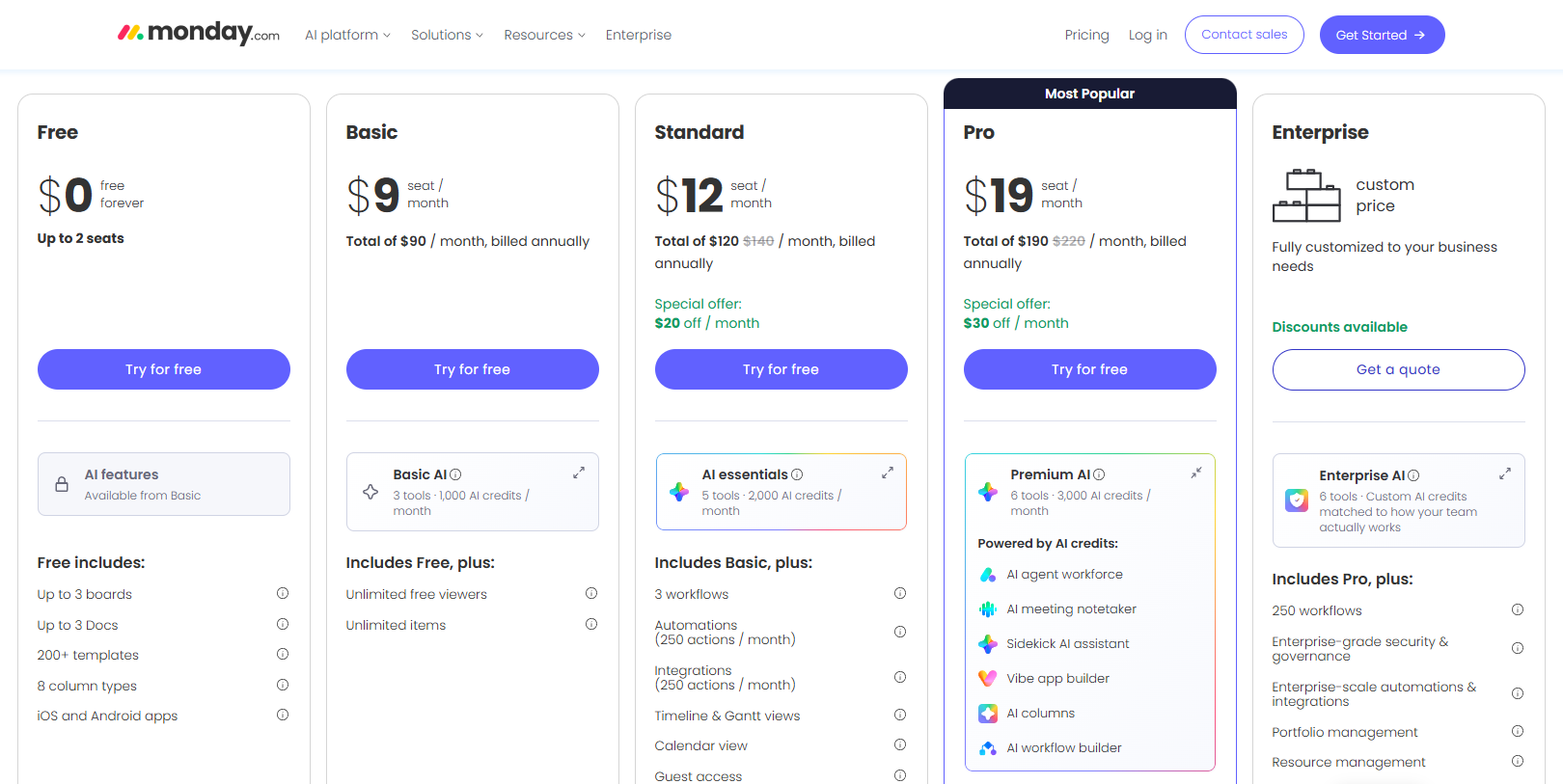This screenshot has width=1563, height=784.
Task: Click the monday.com logo
Action: 199,34
